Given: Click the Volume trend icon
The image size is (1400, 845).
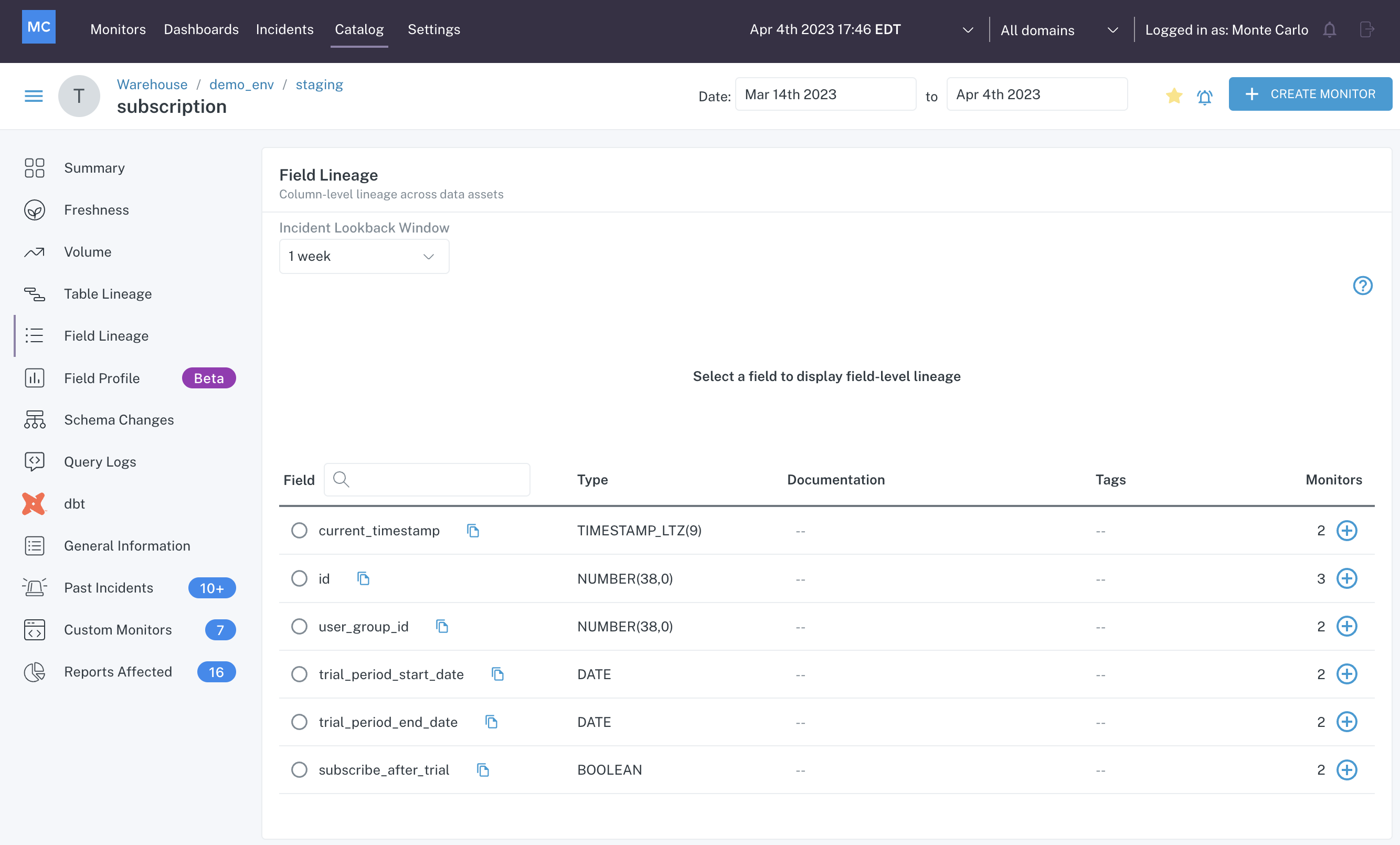Looking at the screenshot, I should coord(35,252).
